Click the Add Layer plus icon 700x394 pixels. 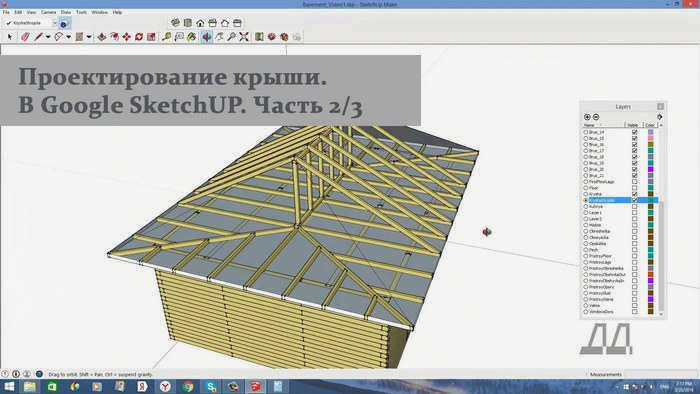point(587,117)
